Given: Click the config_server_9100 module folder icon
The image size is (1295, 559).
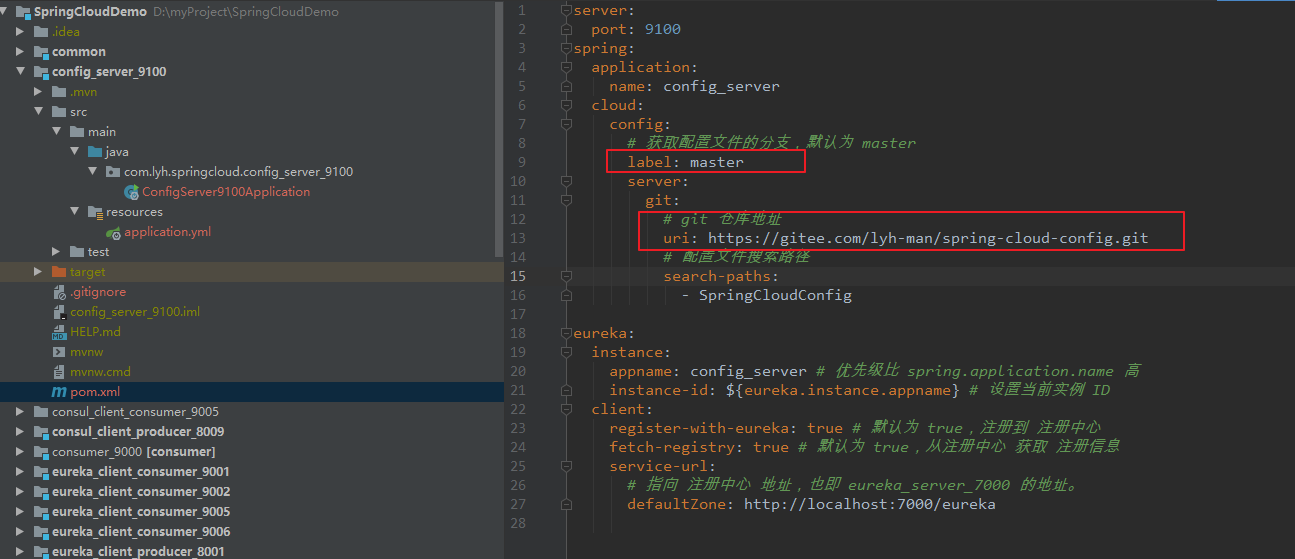Looking at the screenshot, I should point(41,72).
